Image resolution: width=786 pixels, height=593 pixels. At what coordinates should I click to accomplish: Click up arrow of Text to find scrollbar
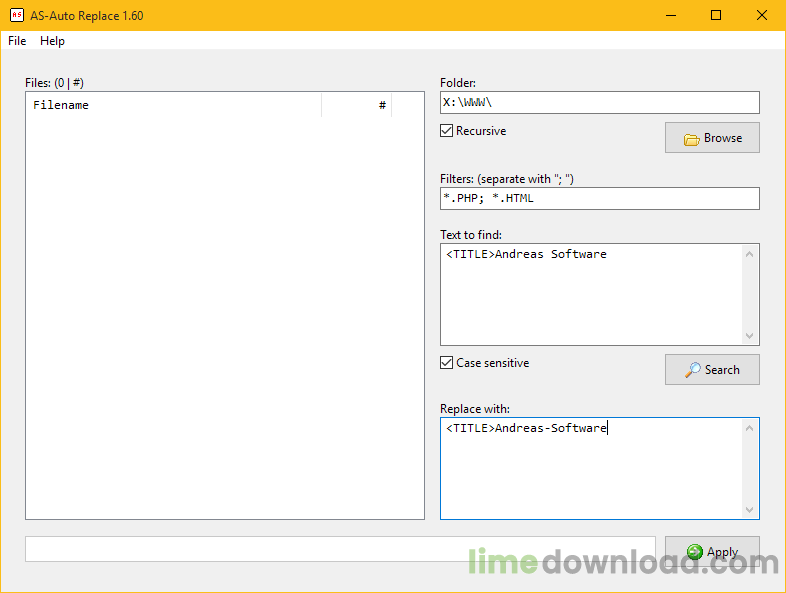749,254
